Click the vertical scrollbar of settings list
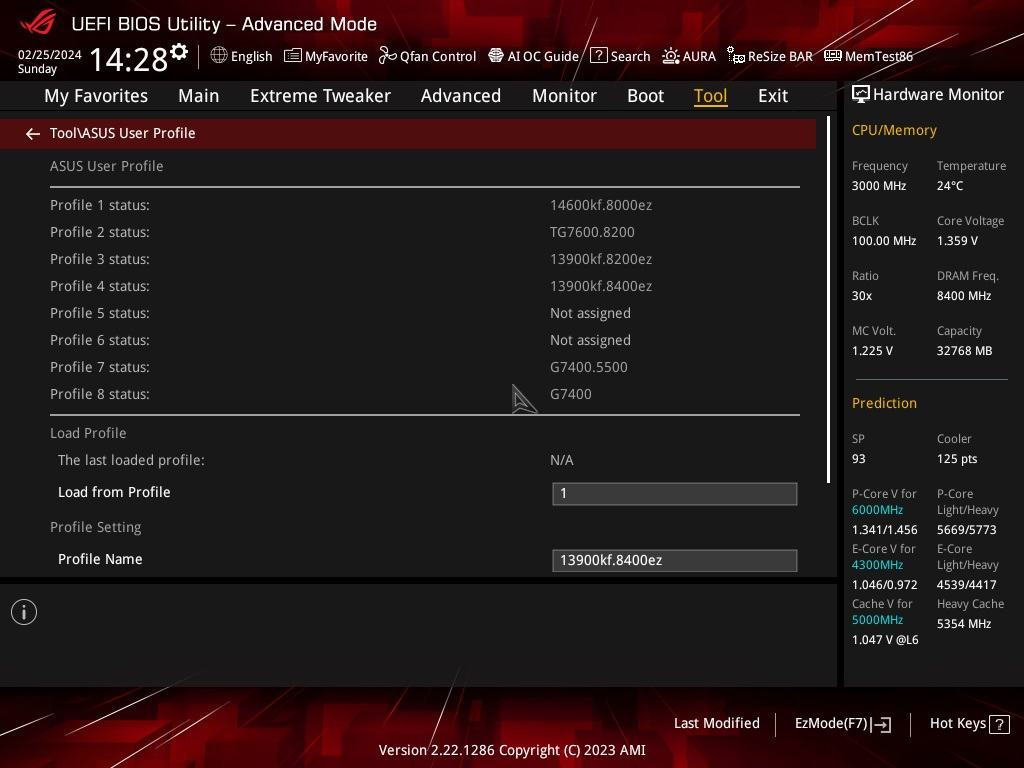The image size is (1024, 768). point(828,300)
